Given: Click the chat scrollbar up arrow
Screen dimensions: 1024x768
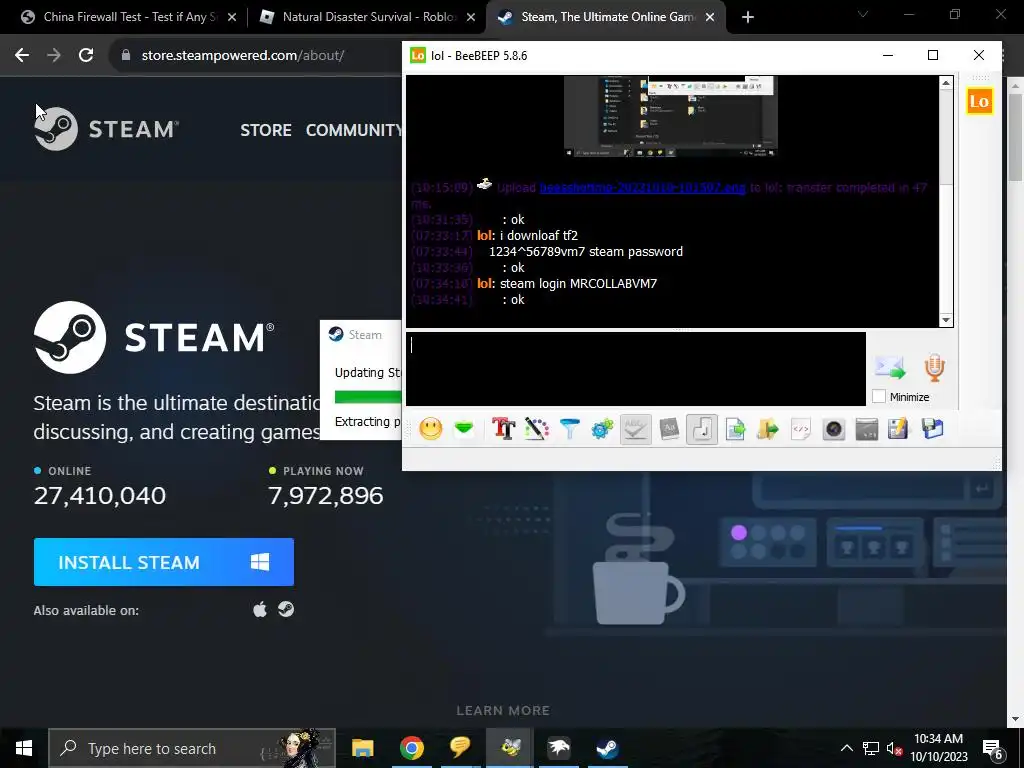Looking at the screenshot, I should [x=946, y=83].
